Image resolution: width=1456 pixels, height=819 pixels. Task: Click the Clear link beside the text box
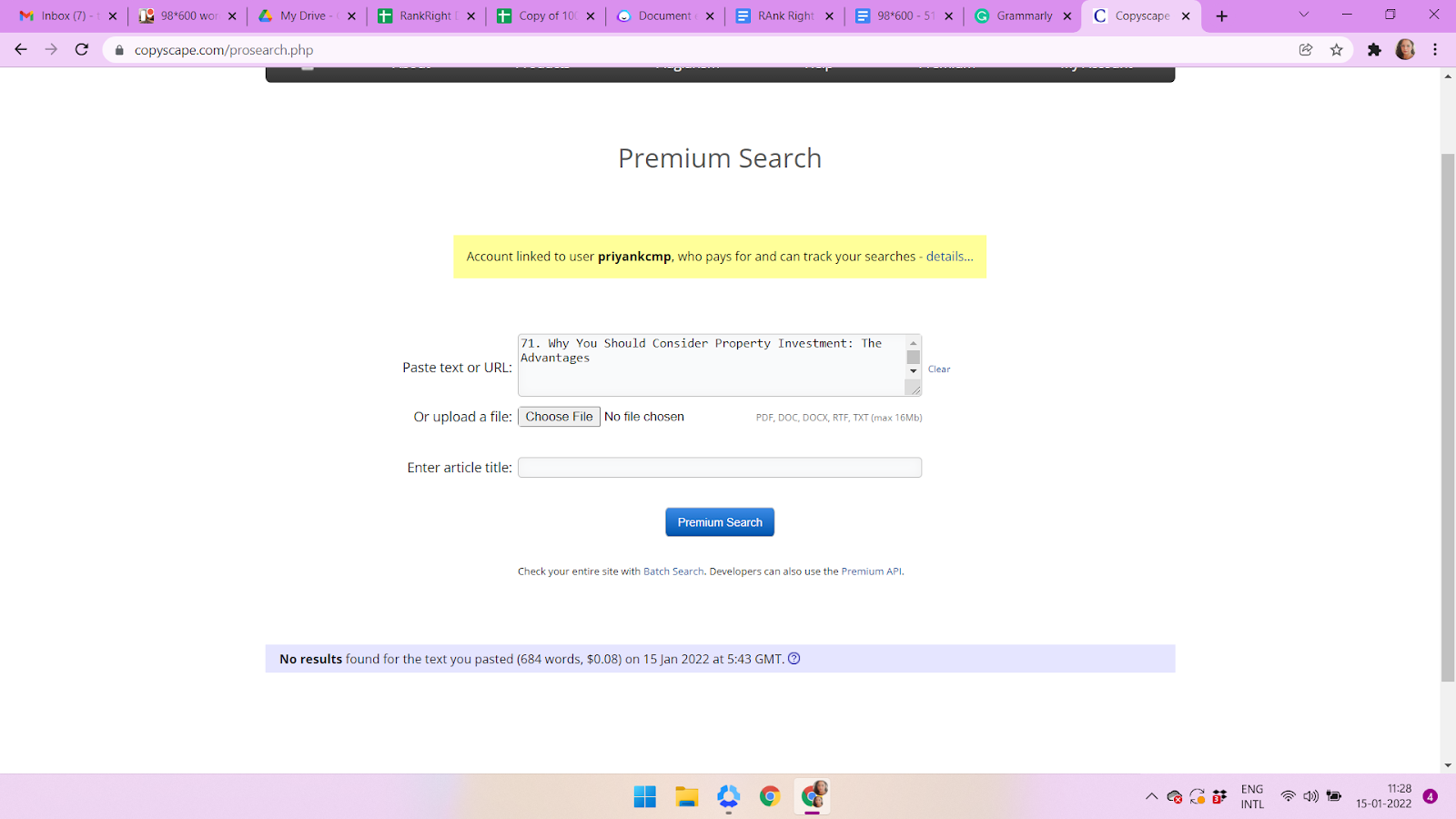[x=939, y=369]
